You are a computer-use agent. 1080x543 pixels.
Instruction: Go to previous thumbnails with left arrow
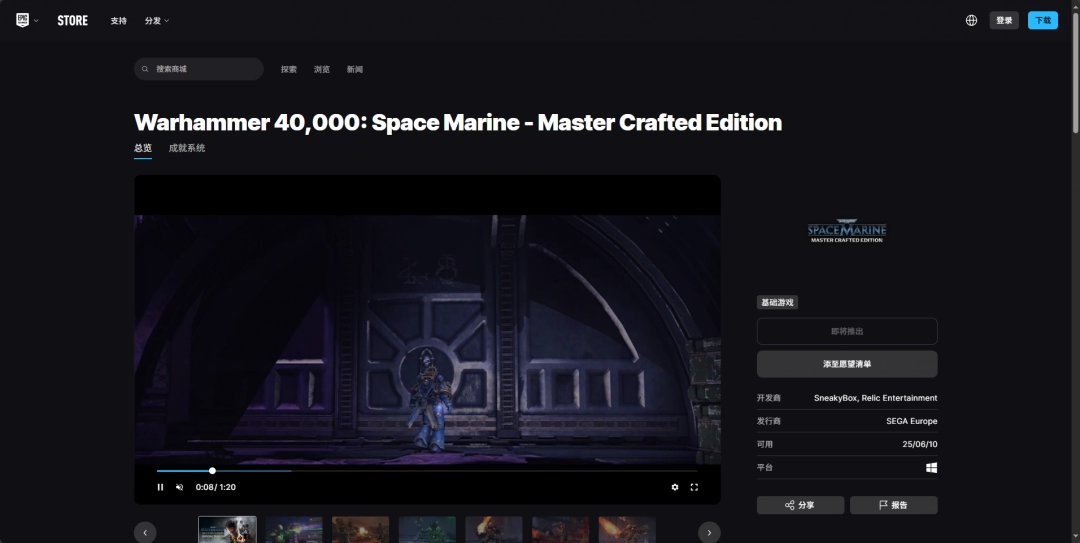pos(145,533)
